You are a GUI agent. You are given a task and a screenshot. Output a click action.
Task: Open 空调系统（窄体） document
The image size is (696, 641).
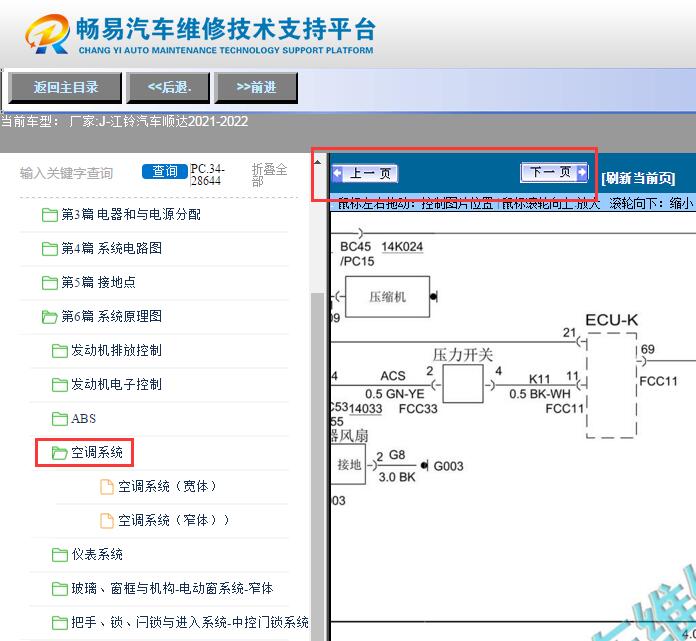[174, 521]
